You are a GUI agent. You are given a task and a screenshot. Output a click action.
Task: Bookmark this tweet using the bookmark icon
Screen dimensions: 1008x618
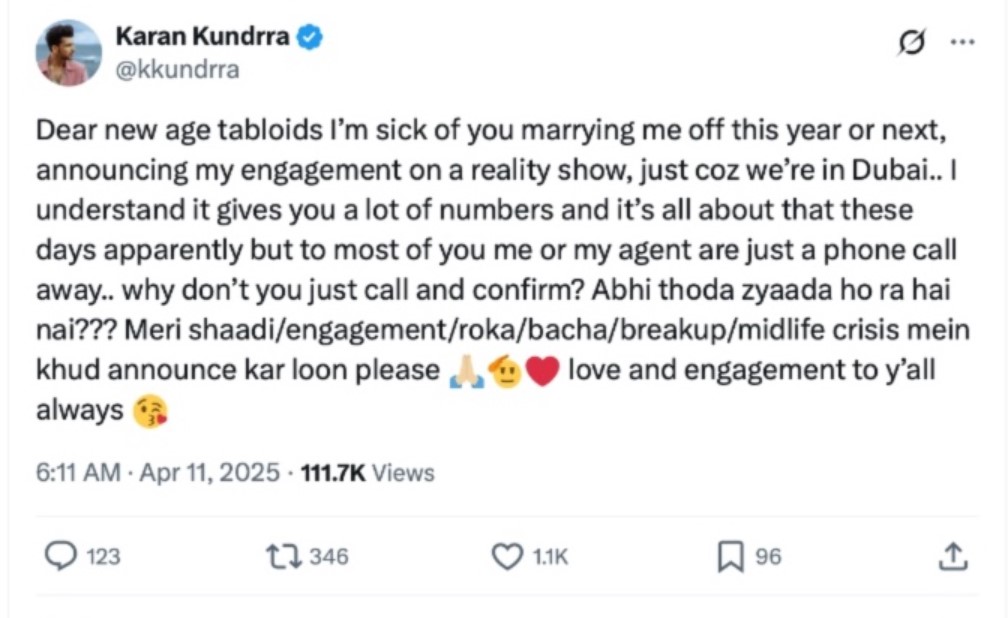(x=731, y=556)
